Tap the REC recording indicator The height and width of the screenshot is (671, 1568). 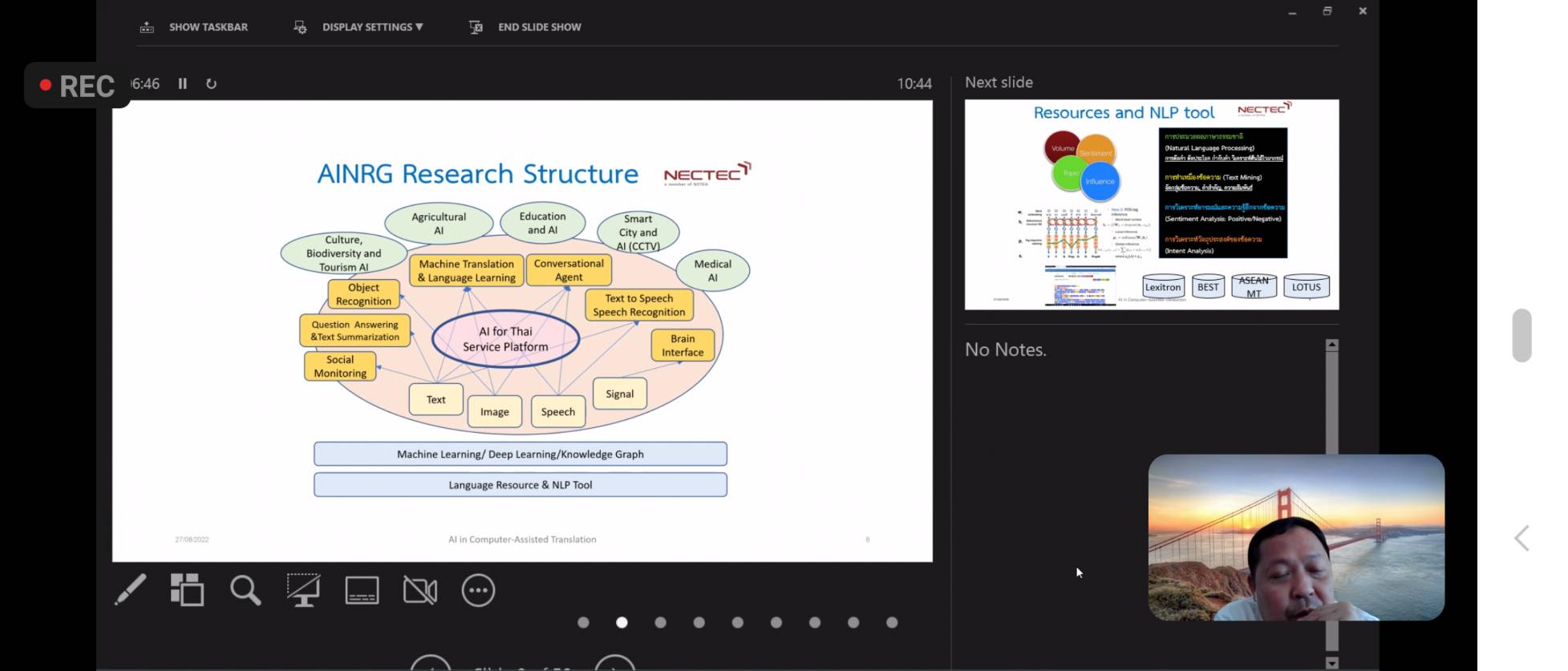[77, 86]
